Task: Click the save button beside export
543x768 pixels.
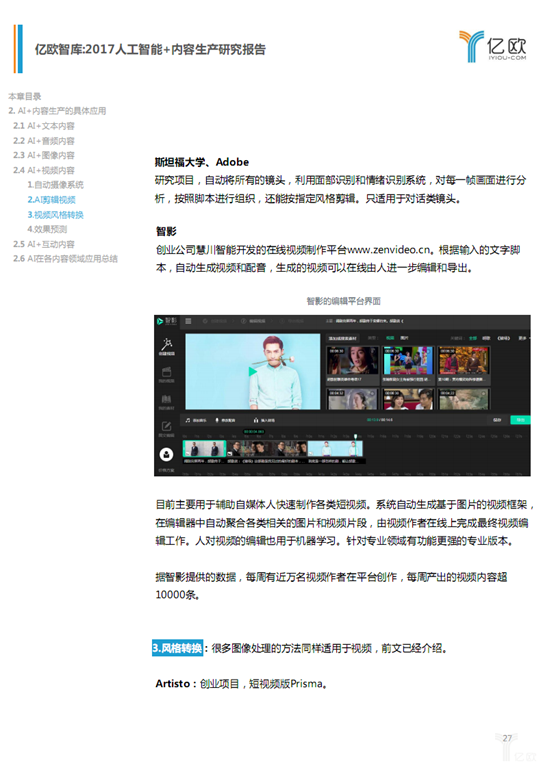Action: 497,420
